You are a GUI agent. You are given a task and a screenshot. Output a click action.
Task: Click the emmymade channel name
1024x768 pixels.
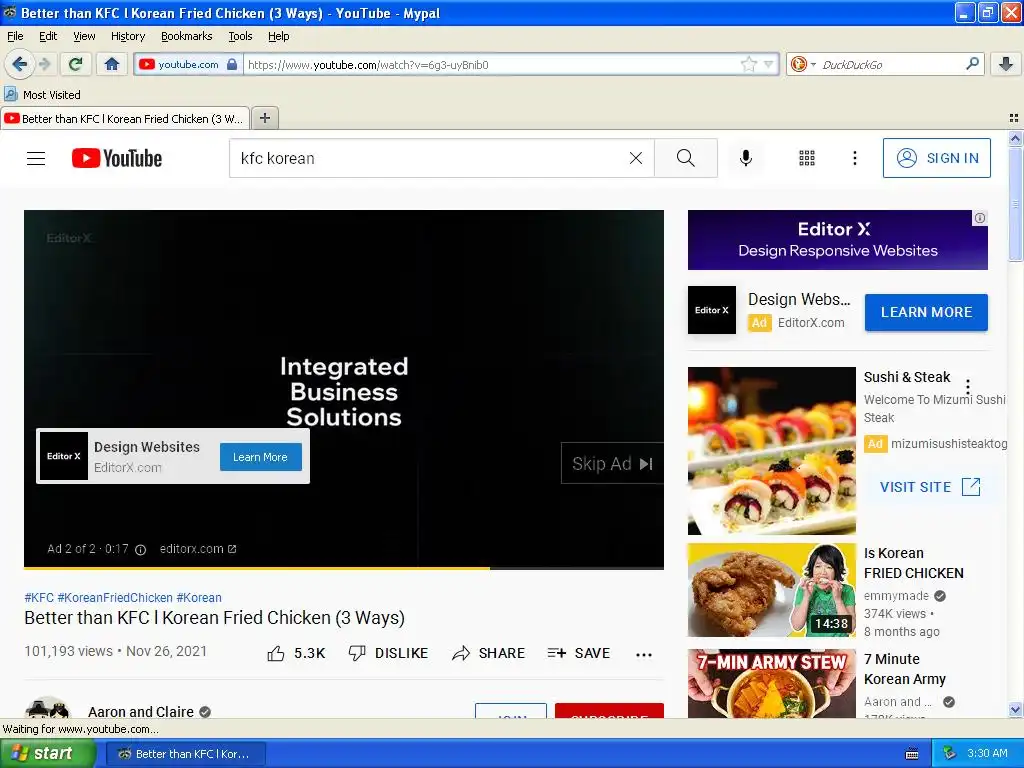[896, 596]
